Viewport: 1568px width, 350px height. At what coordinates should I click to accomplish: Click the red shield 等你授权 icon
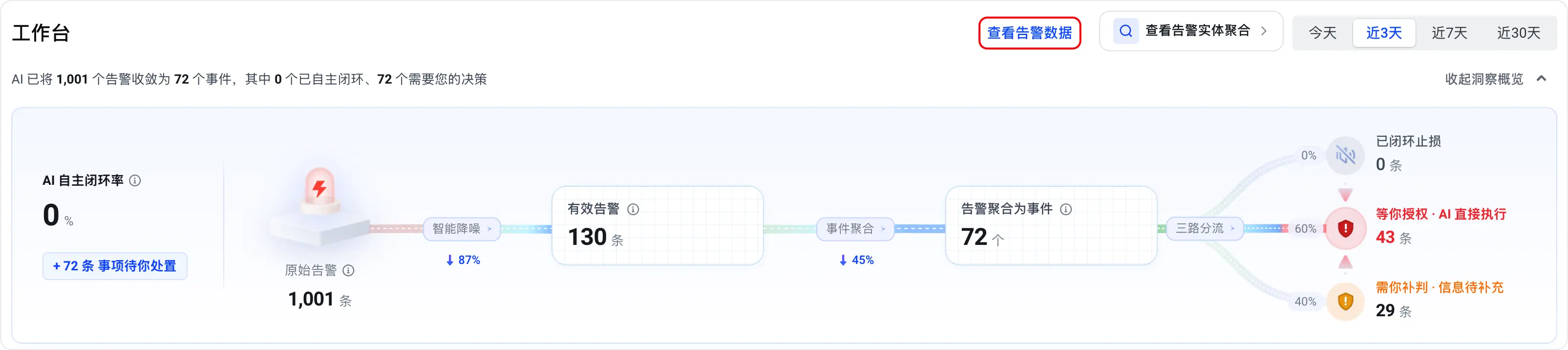tap(1345, 228)
